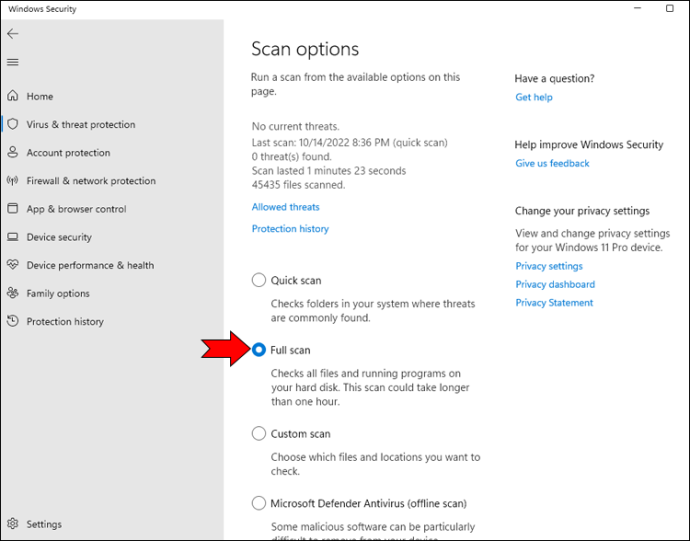Open the Privacy dashboard link
Screen dimensions: 690x541
[555, 284]
